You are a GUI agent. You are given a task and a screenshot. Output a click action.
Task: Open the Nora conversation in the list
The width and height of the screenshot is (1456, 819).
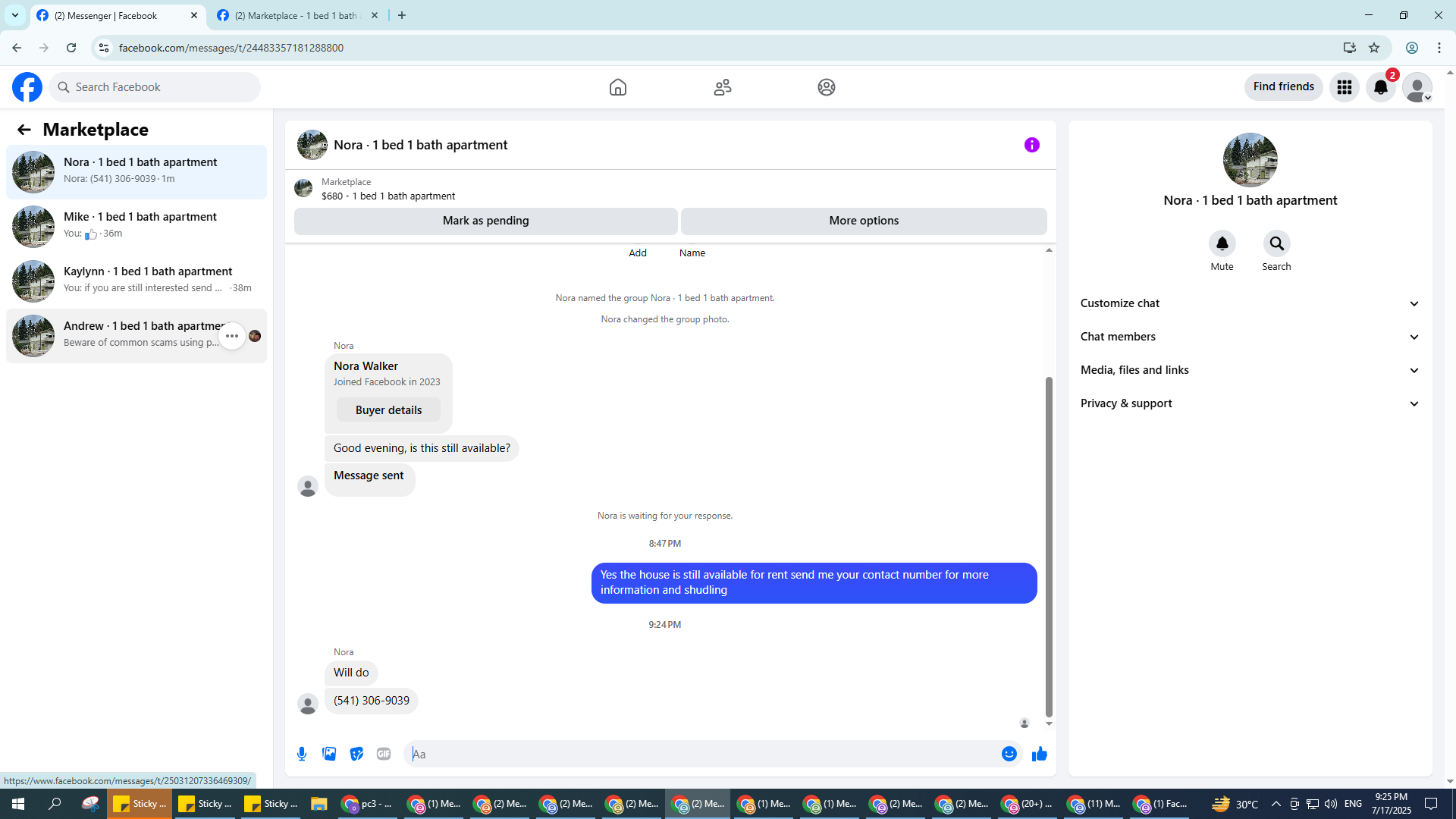click(136, 172)
